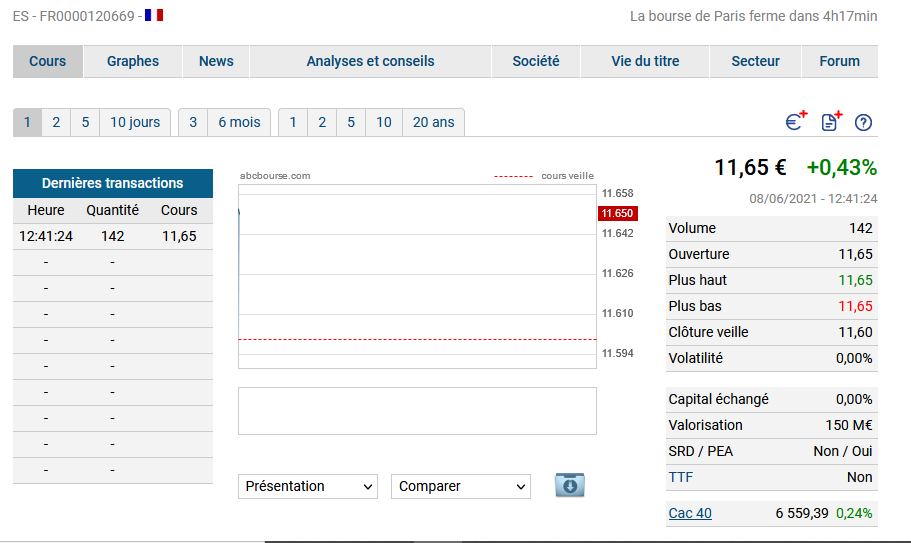The width and height of the screenshot is (911, 543).
Task: Select the 10 years chart period
Action: pyautogui.click(x=383, y=123)
